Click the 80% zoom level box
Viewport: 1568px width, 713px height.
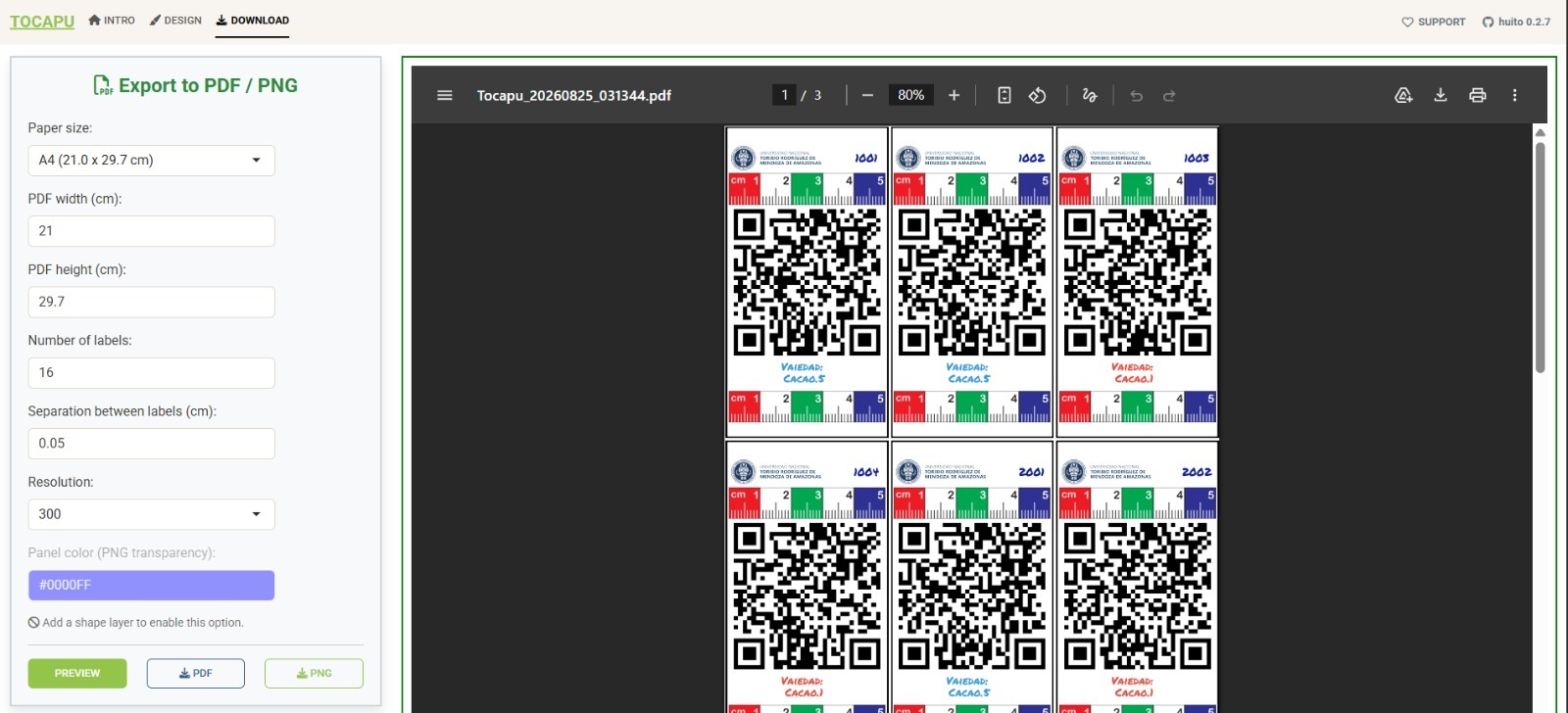[x=911, y=95]
